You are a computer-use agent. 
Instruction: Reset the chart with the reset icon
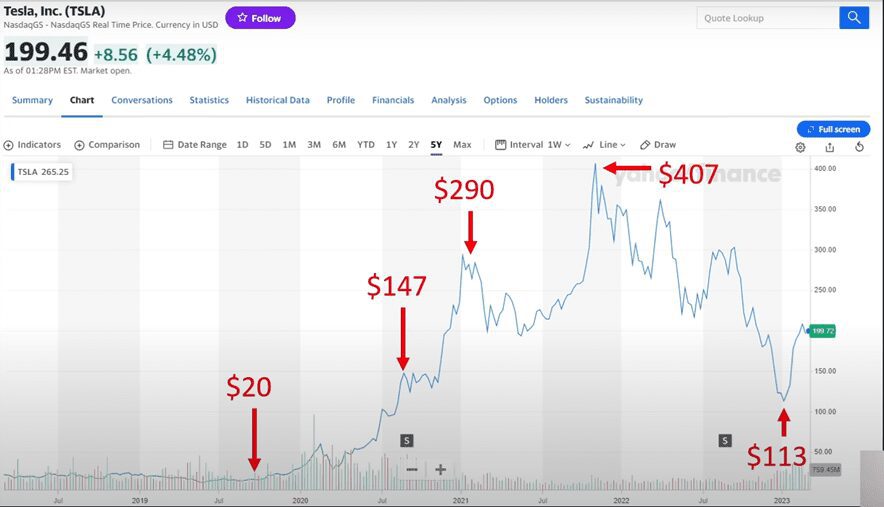click(860, 147)
